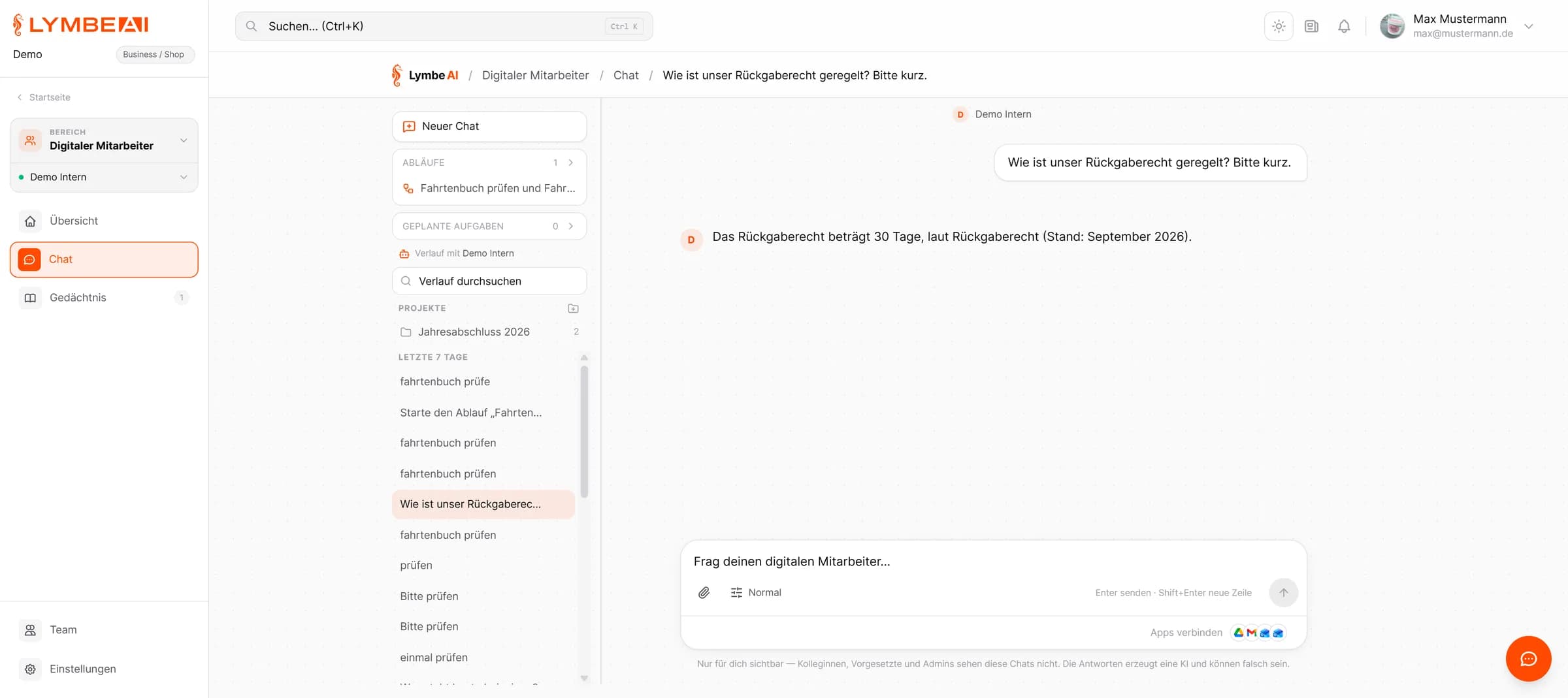Click the attach file paperclip icon
Image resolution: width=1568 pixels, height=698 pixels.
click(x=704, y=593)
